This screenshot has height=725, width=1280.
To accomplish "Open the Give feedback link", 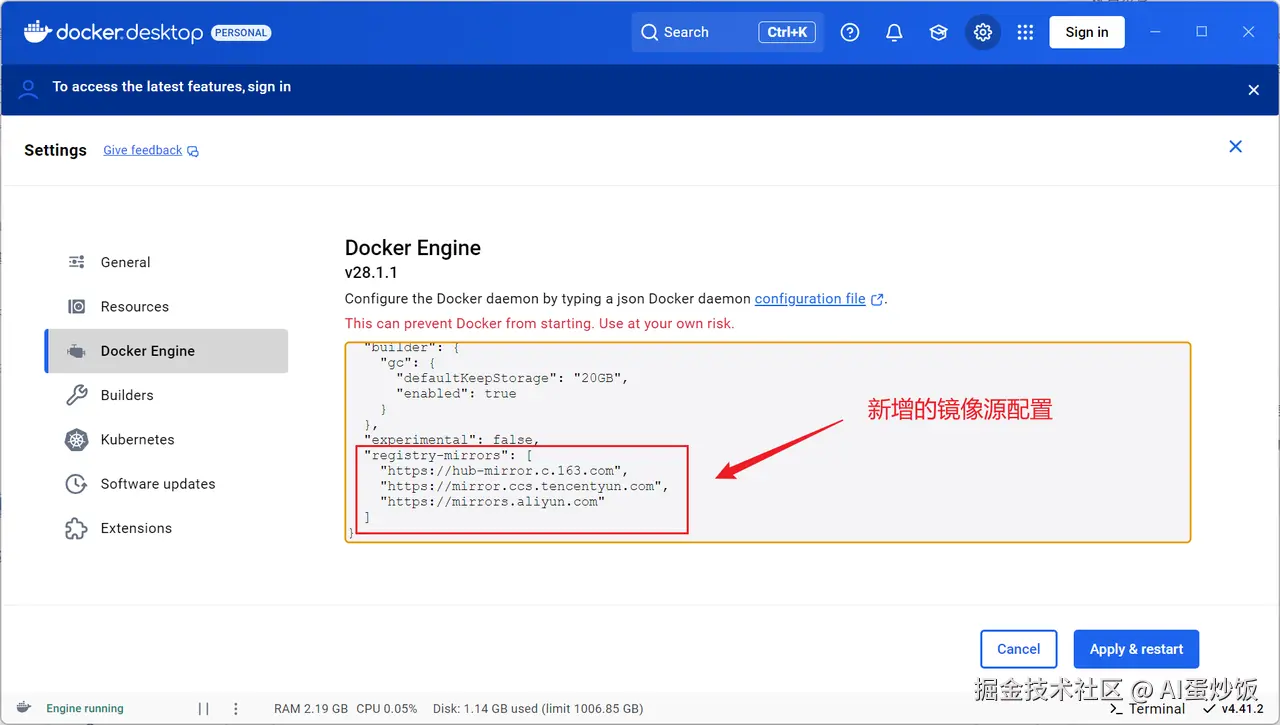I will coord(151,150).
